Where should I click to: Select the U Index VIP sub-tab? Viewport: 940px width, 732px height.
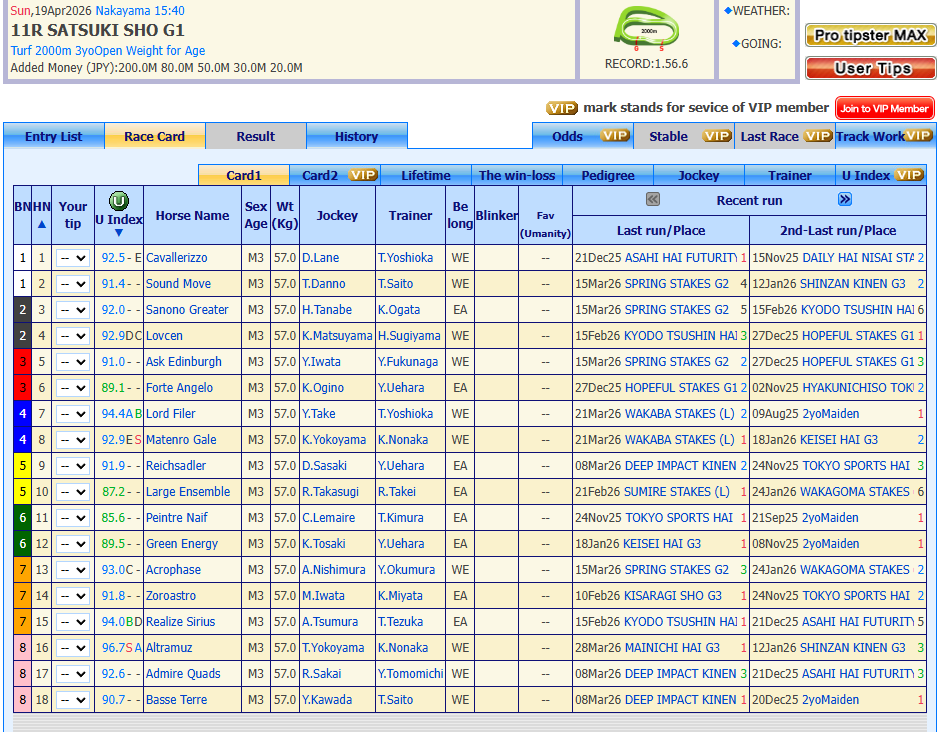tap(881, 175)
